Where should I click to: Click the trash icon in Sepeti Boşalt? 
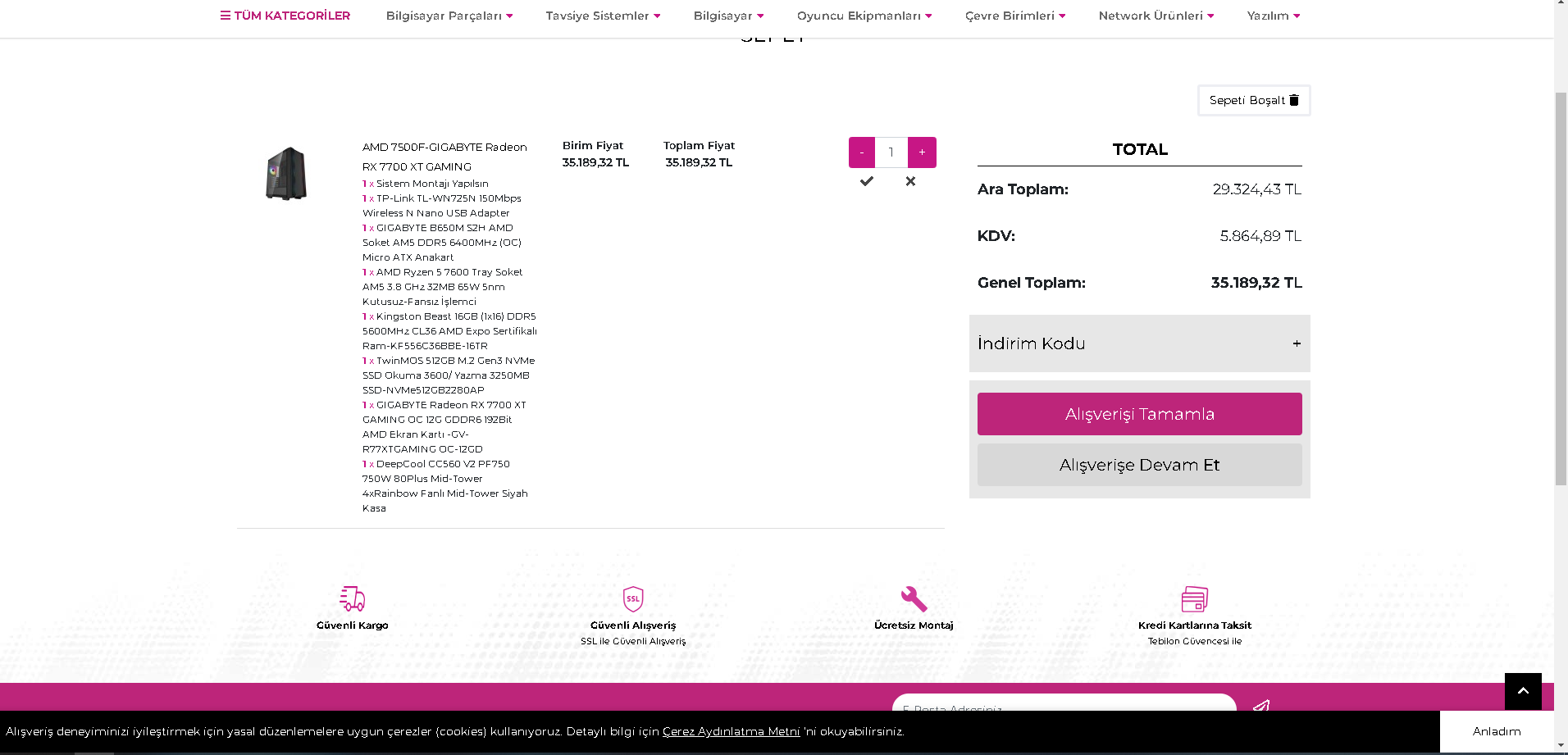tap(1294, 100)
